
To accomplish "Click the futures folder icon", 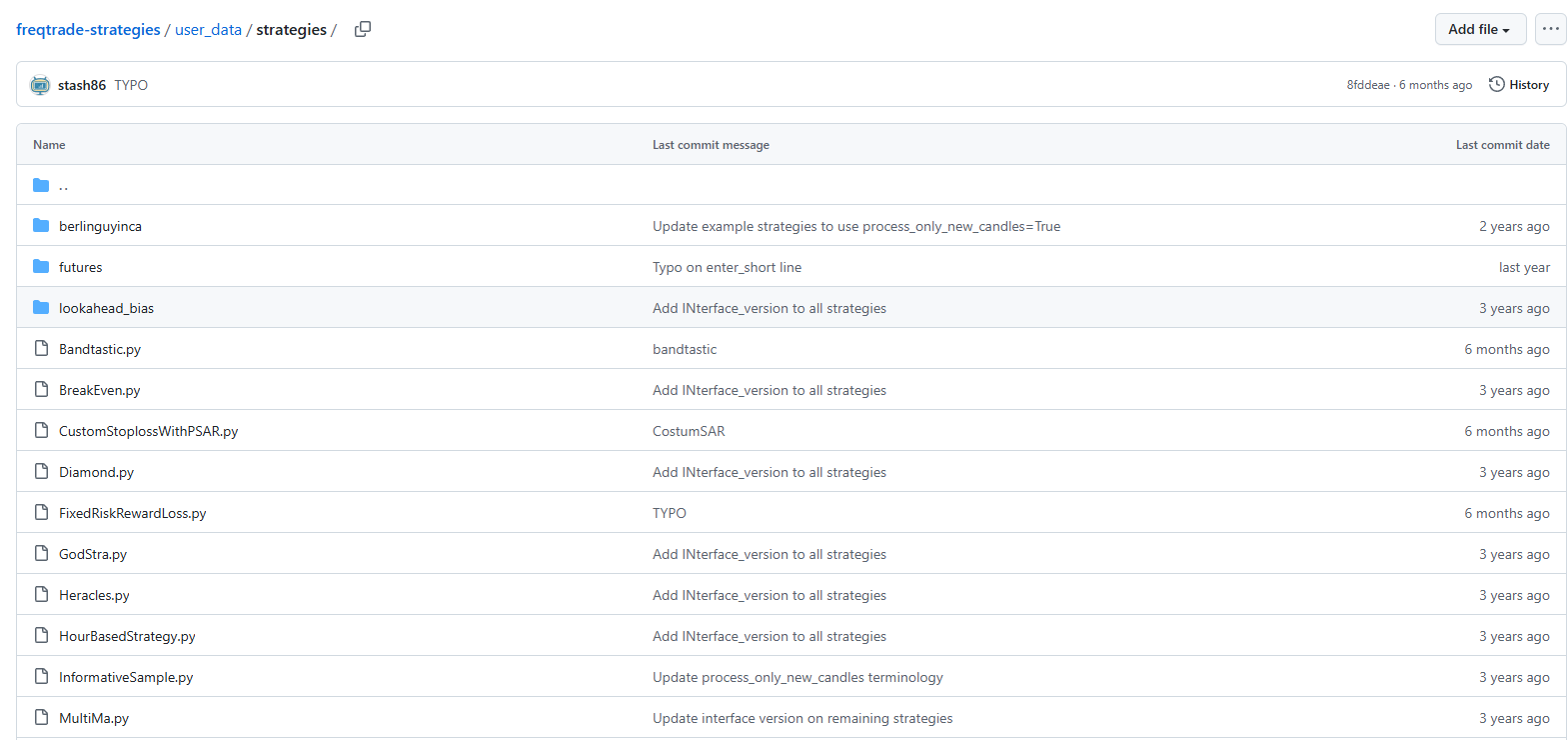I will [x=41, y=267].
